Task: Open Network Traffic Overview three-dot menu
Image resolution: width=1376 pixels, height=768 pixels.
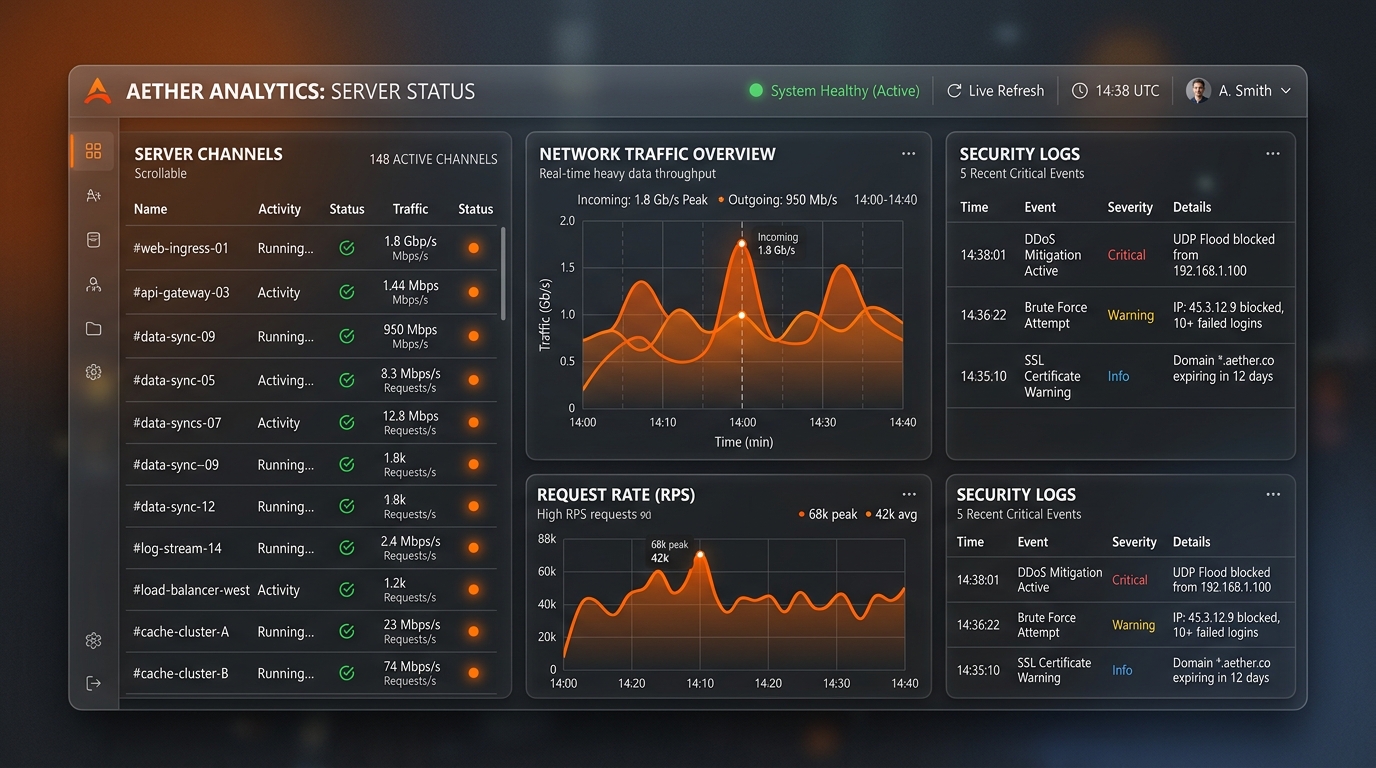Action: [x=908, y=154]
